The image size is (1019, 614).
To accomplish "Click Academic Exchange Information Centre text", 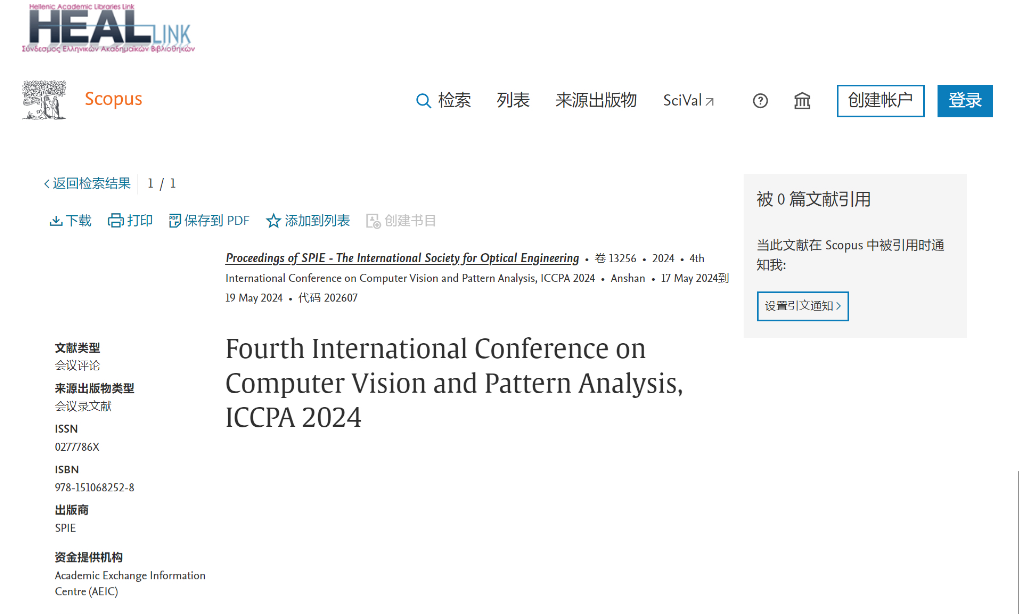I will click(130, 583).
